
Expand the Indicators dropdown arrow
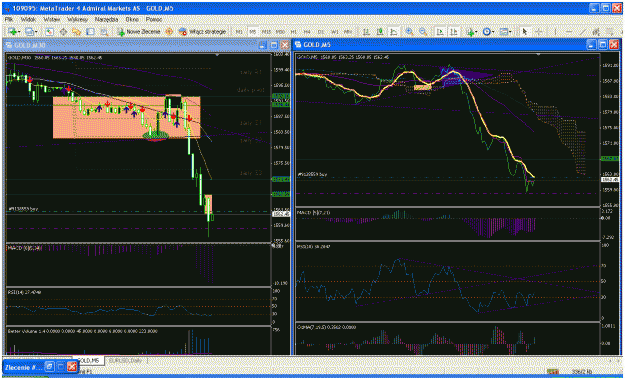click(x=477, y=32)
